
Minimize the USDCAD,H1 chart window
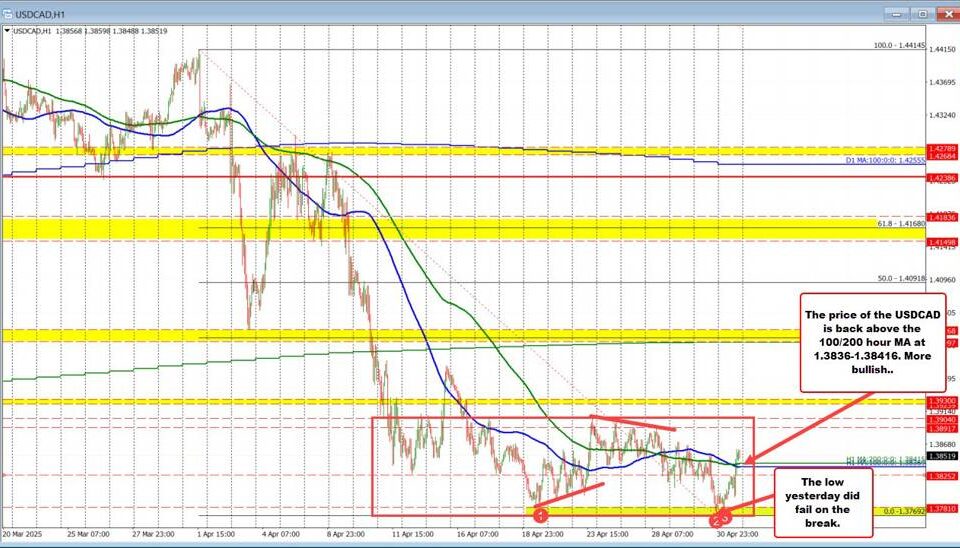tap(897, 13)
